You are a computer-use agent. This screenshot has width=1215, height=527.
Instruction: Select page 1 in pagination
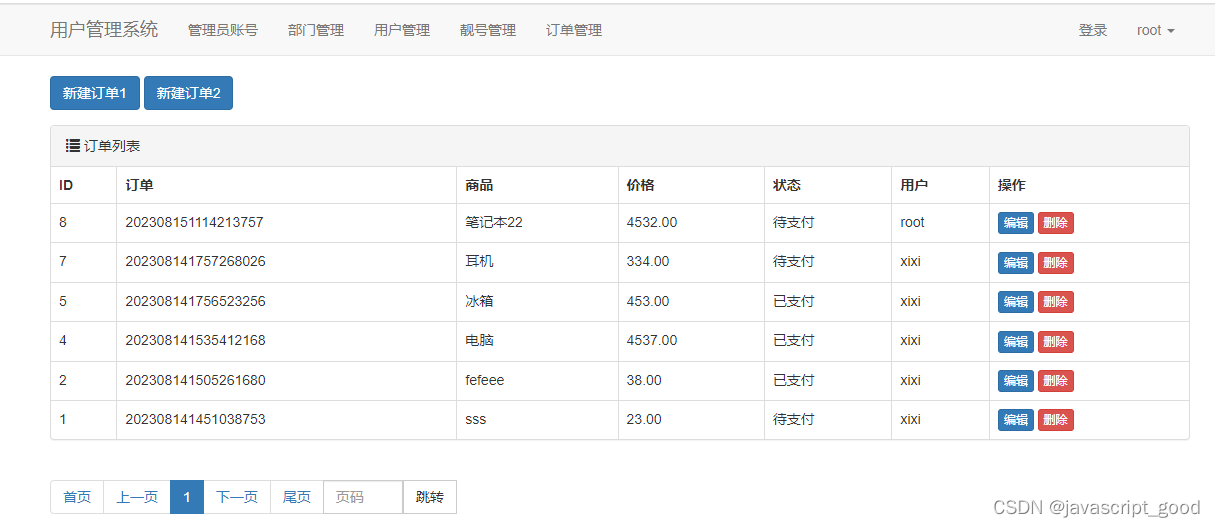pos(187,497)
